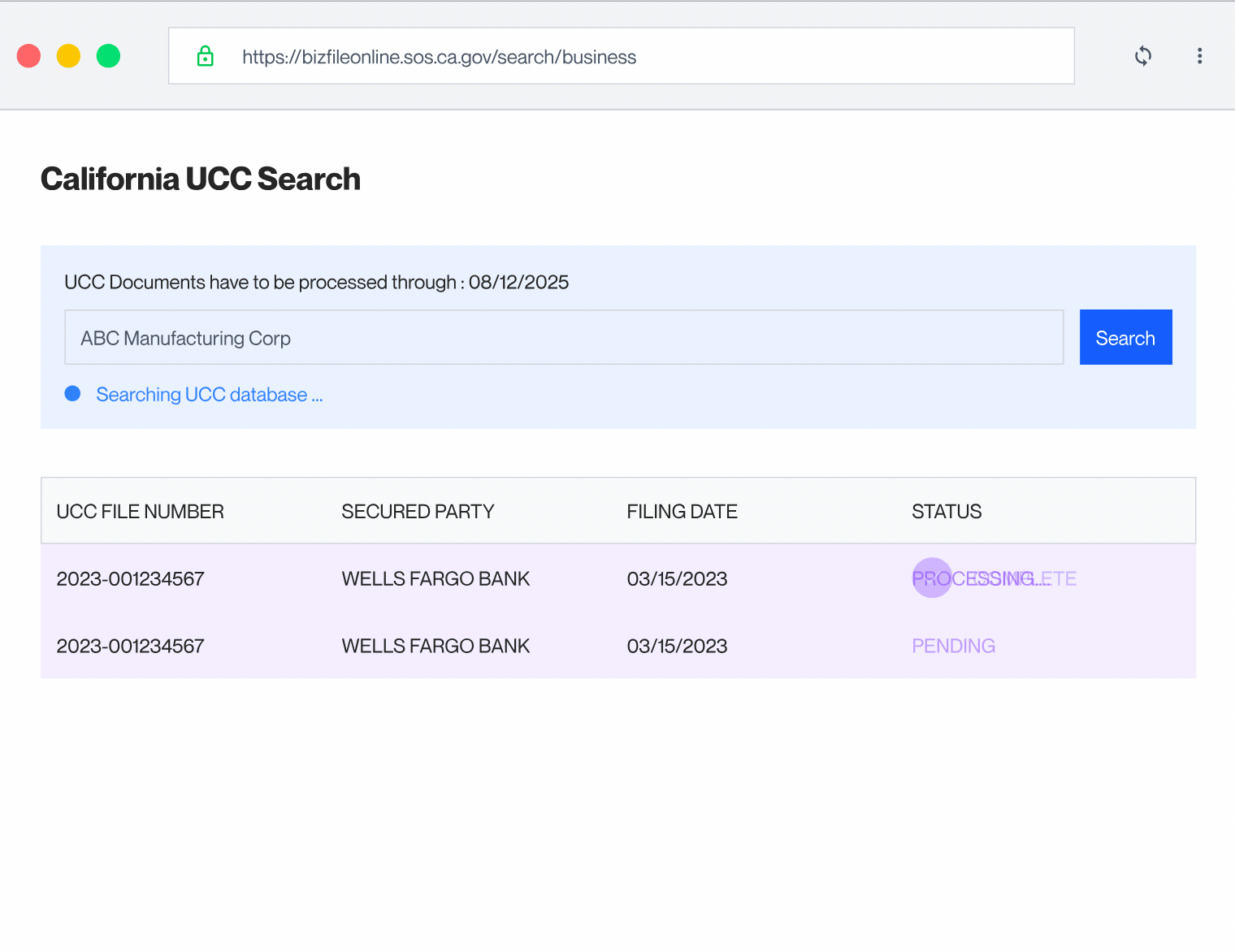Sort by UCC FILE NUMBER column header
Image resolution: width=1235 pixels, height=952 pixels.
140,512
